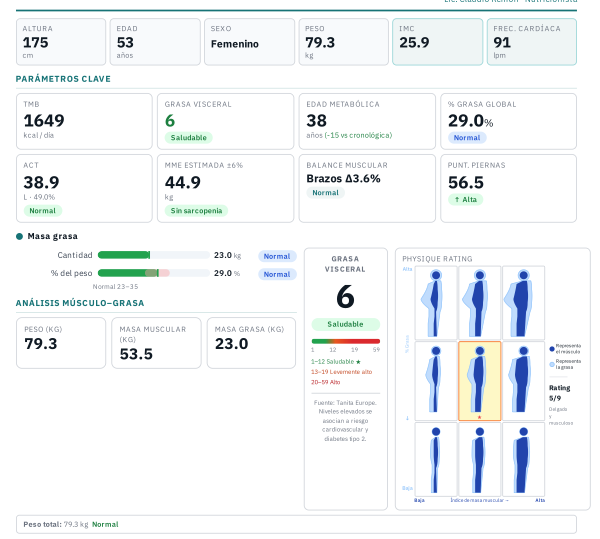Click the TMB value 1649
This screenshot has width=600, height=539.
point(44,121)
